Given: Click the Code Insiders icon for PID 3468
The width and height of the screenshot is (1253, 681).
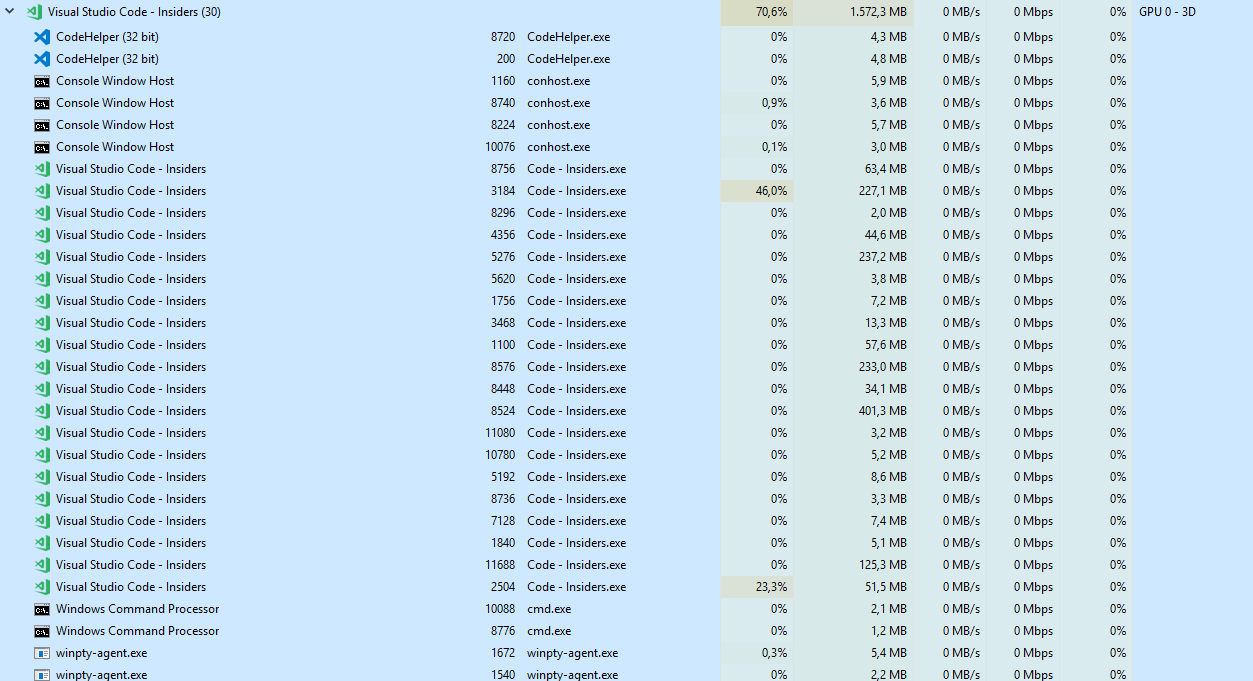Looking at the screenshot, I should tap(42, 323).
